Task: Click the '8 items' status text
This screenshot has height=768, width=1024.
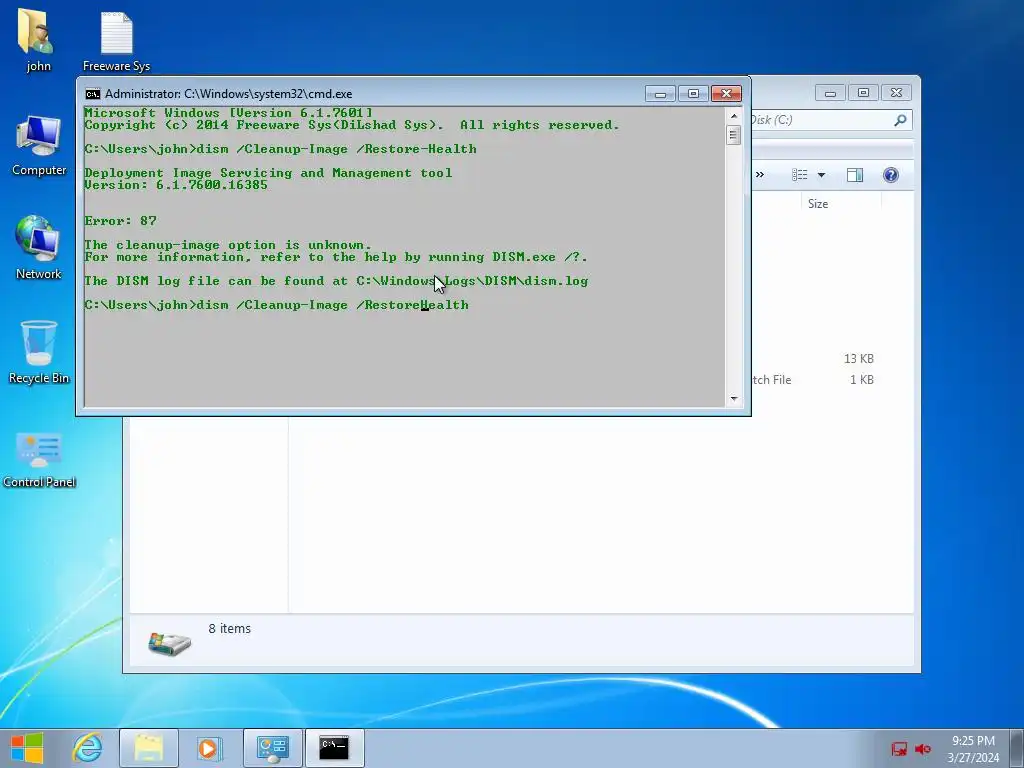Action: tap(229, 629)
